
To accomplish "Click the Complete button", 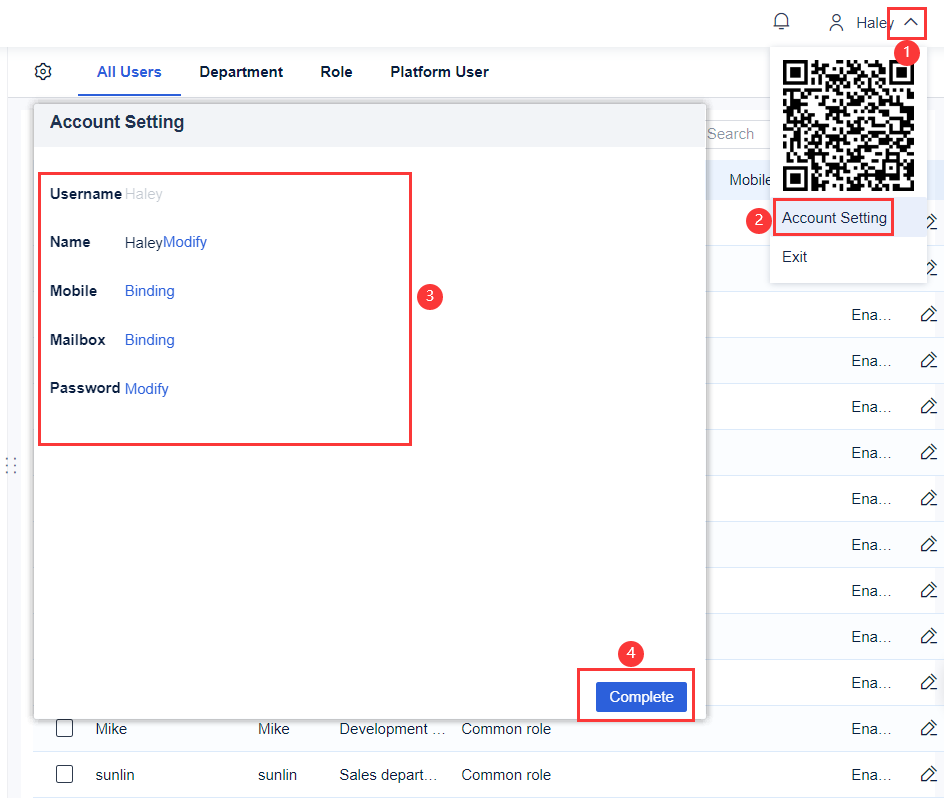I will [x=641, y=696].
